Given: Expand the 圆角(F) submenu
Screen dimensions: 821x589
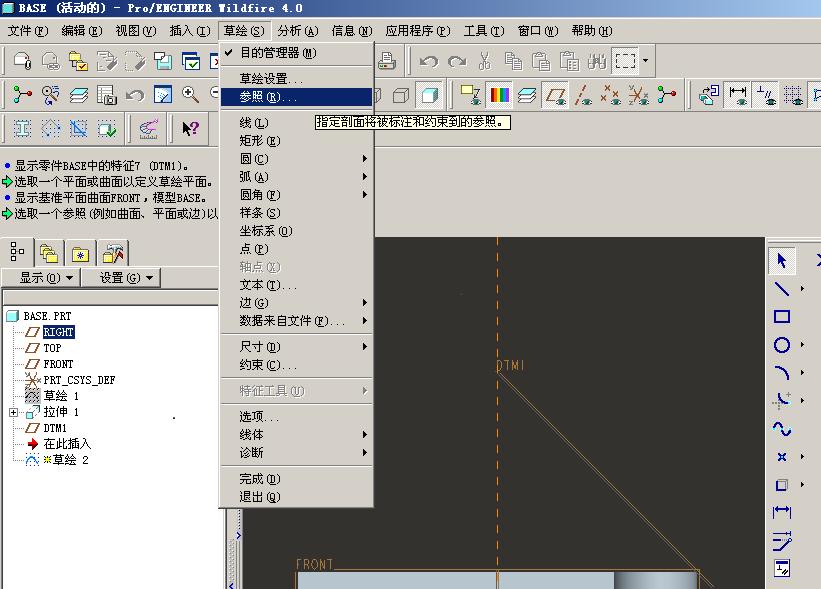Looking at the screenshot, I should click(x=297, y=195).
